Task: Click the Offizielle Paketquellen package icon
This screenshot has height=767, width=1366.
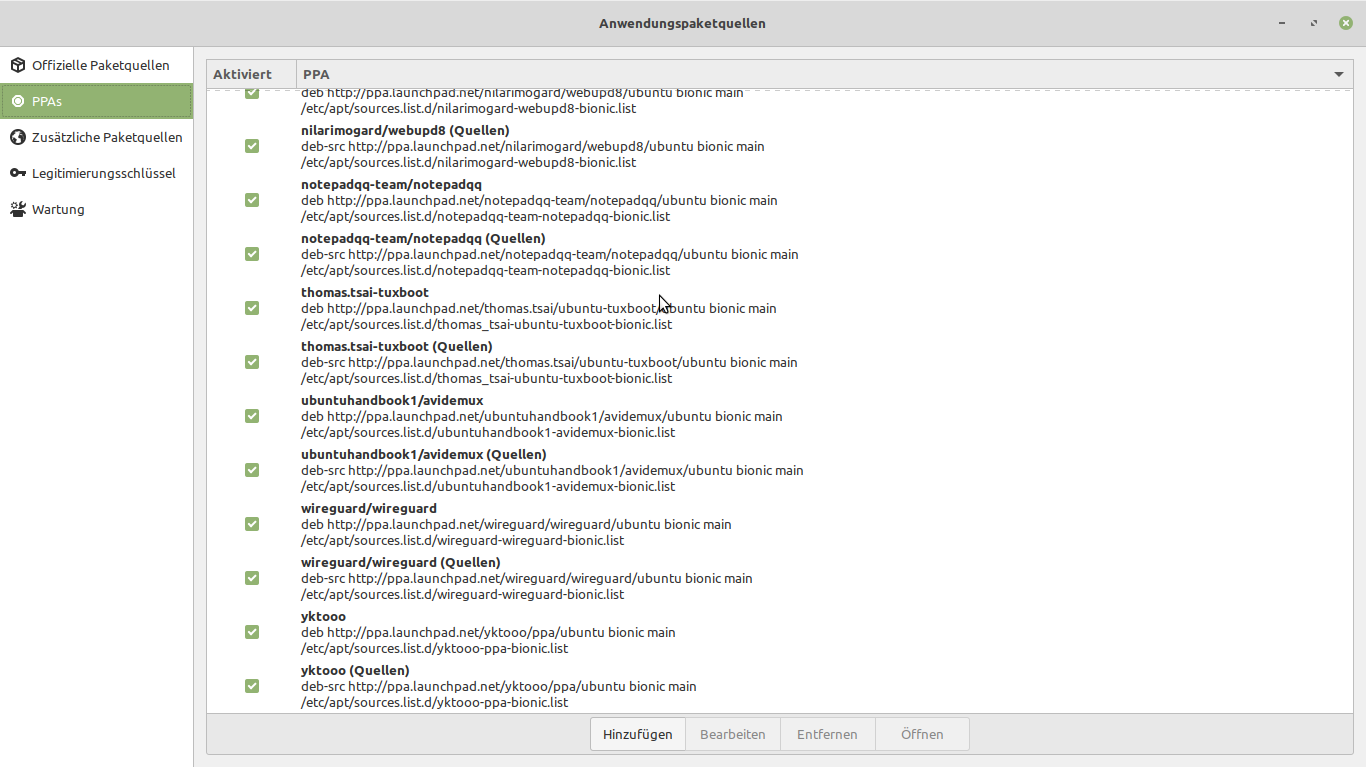Action: coord(18,65)
